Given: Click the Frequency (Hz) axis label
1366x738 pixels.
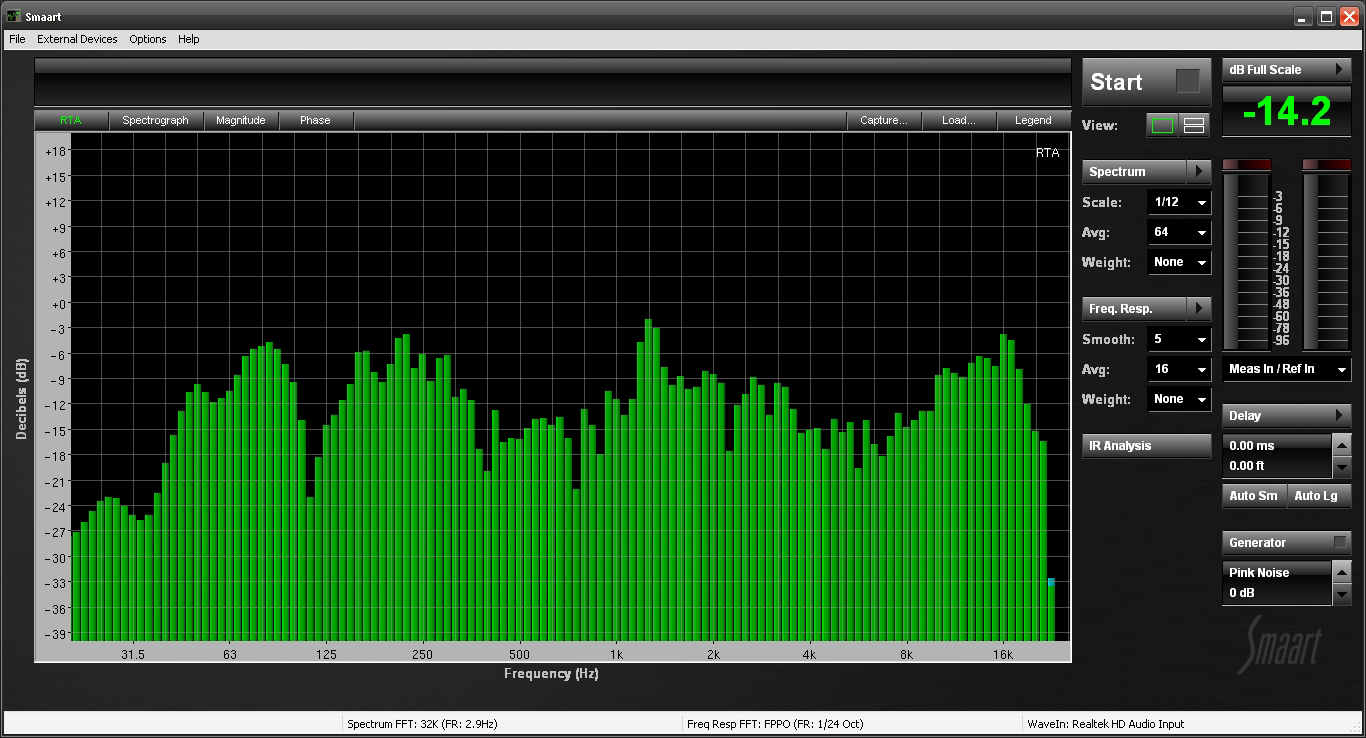Looking at the screenshot, I should 551,674.
